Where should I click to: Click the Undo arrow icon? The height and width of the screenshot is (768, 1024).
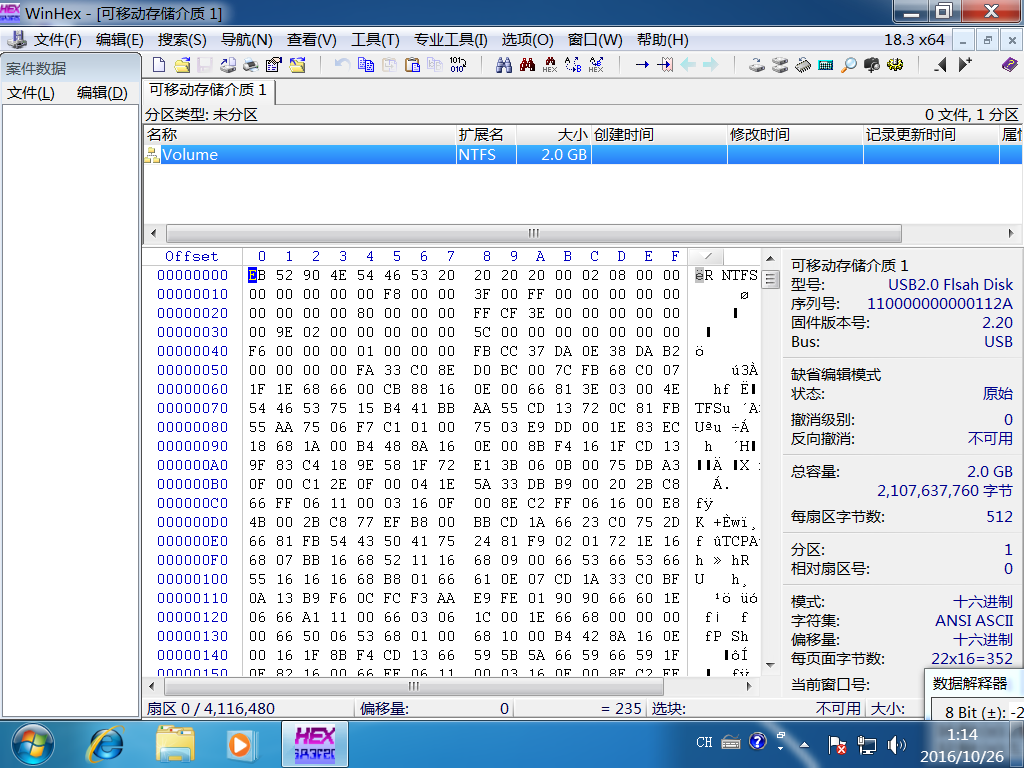point(342,64)
